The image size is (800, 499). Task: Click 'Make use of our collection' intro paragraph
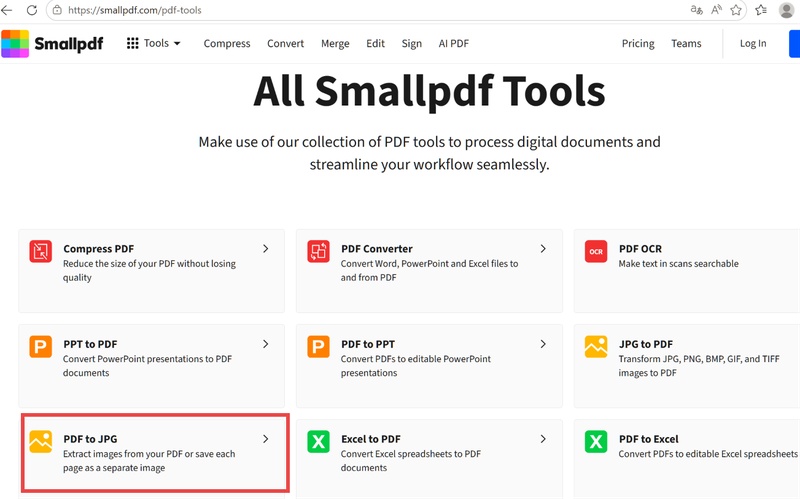point(430,153)
